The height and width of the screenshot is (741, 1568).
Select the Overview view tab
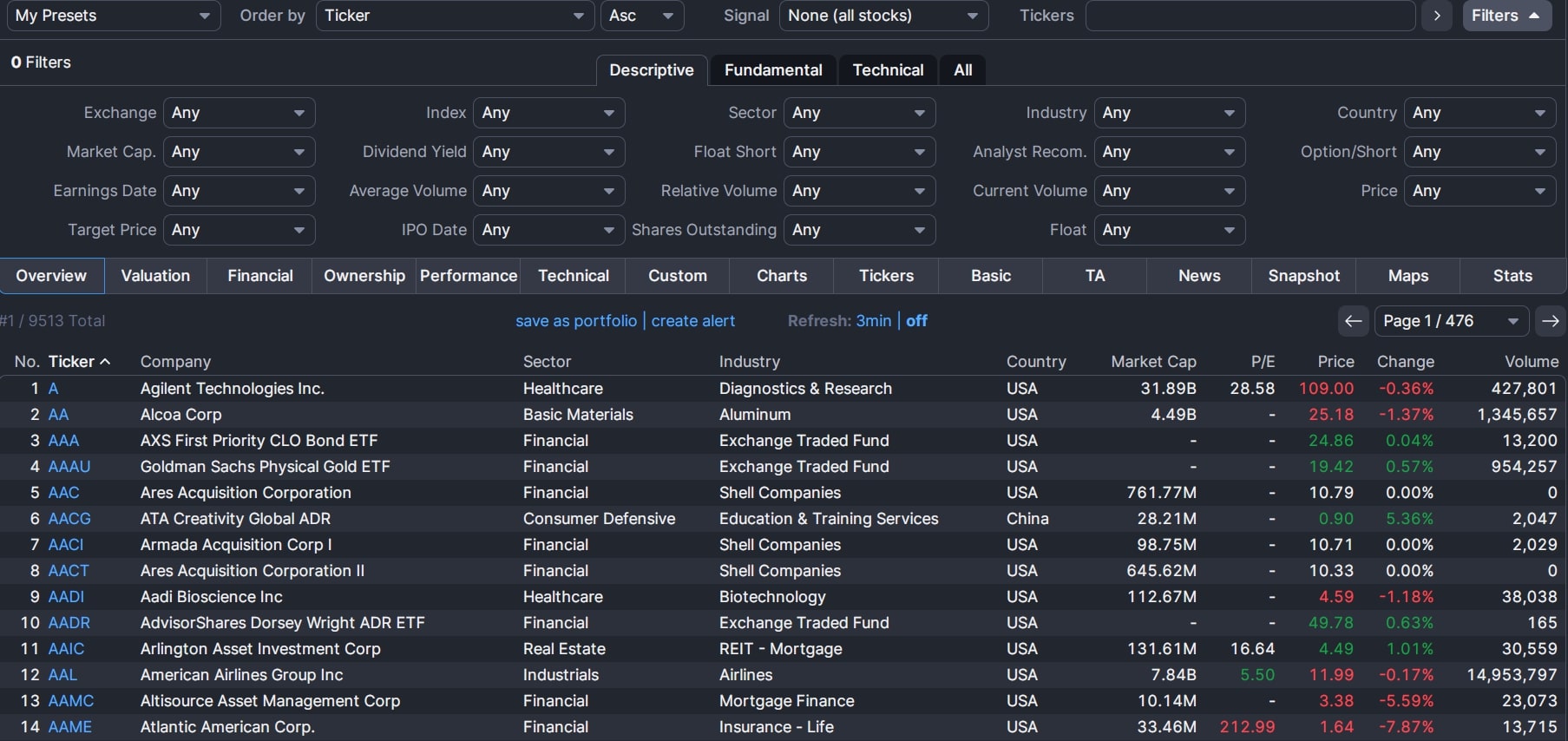click(x=52, y=276)
